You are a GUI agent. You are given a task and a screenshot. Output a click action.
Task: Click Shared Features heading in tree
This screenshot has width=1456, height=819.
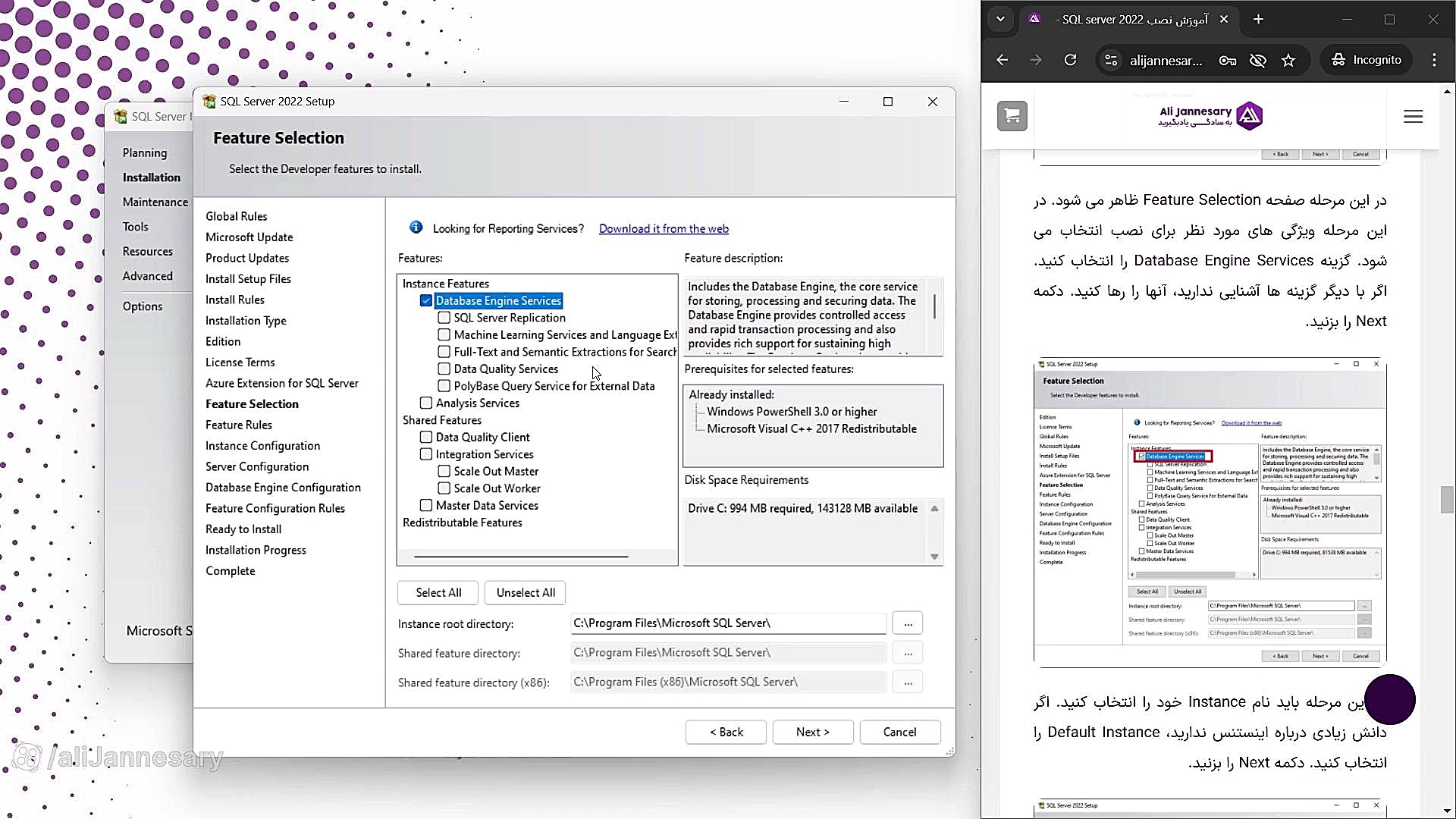[442, 420]
